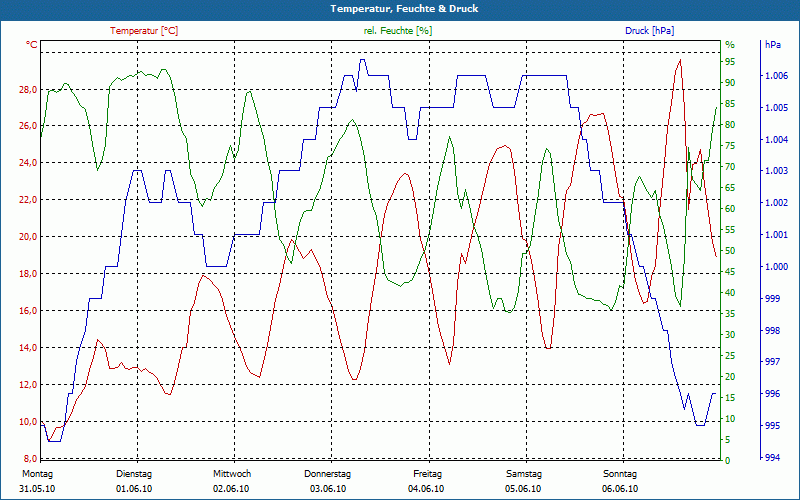Click the '994' pressure axis value

tap(772, 458)
